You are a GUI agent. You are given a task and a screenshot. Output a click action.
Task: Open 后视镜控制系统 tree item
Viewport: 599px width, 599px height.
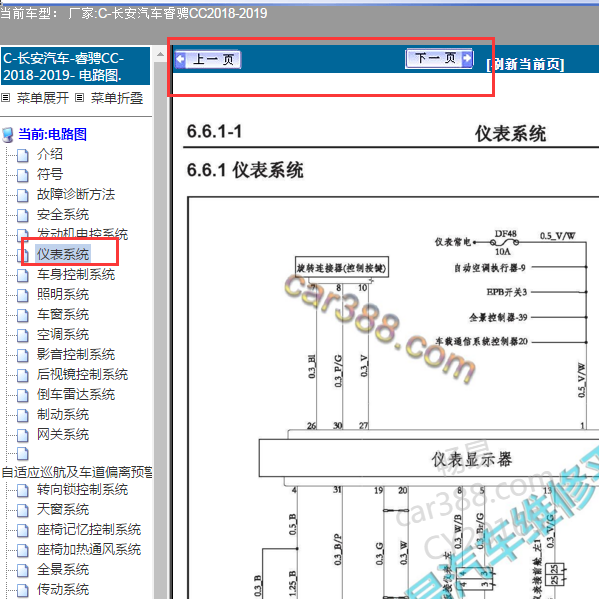coord(82,374)
